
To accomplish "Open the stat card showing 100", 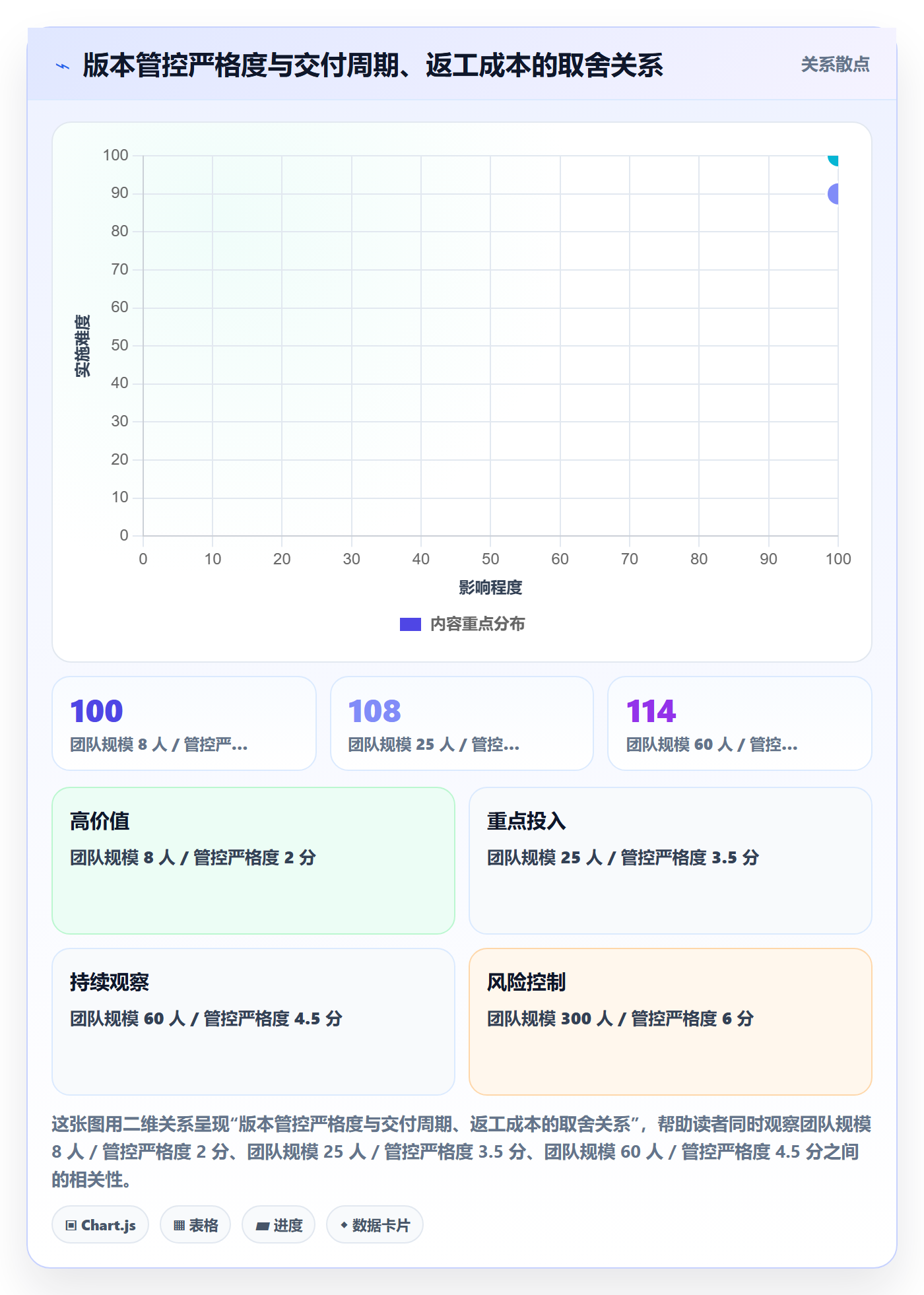I will 184,723.
